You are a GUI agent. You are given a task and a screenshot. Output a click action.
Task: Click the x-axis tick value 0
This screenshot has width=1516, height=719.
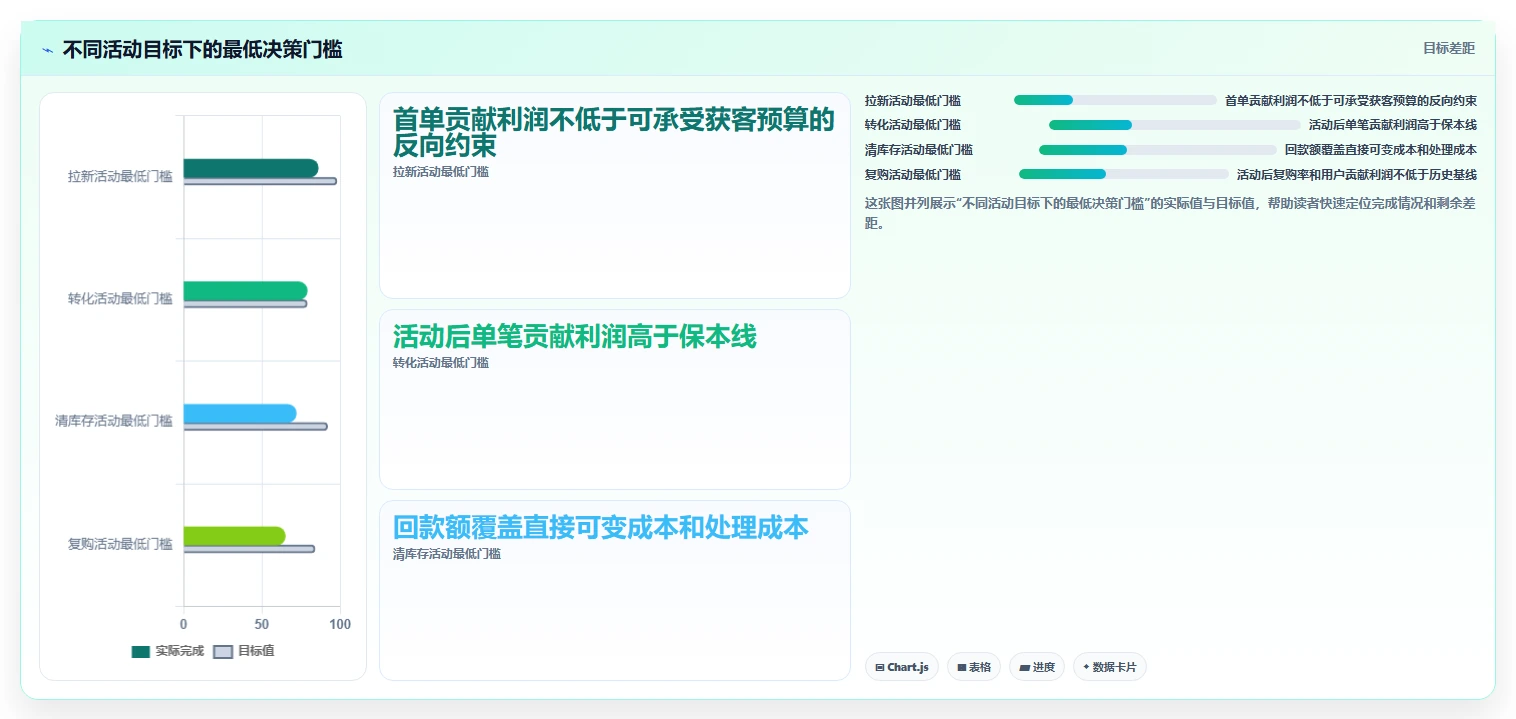pyautogui.click(x=183, y=625)
